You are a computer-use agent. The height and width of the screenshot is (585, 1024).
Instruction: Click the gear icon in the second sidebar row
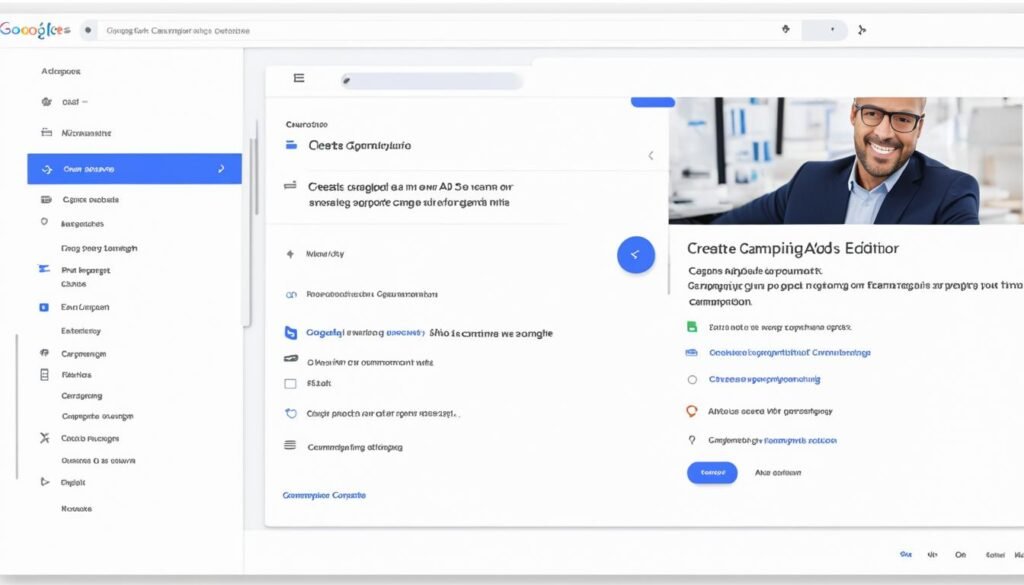click(x=46, y=102)
